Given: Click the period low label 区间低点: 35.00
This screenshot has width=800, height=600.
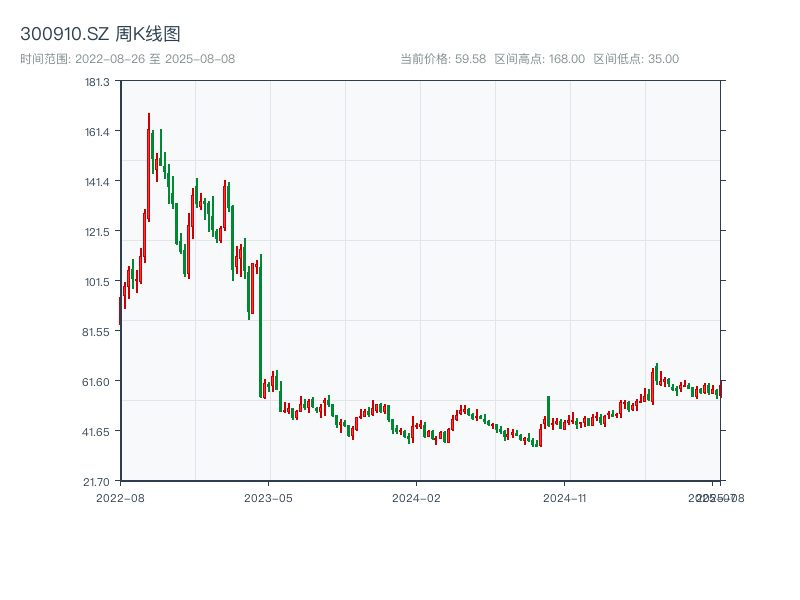Looking at the screenshot, I should click(x=636, y=59).
